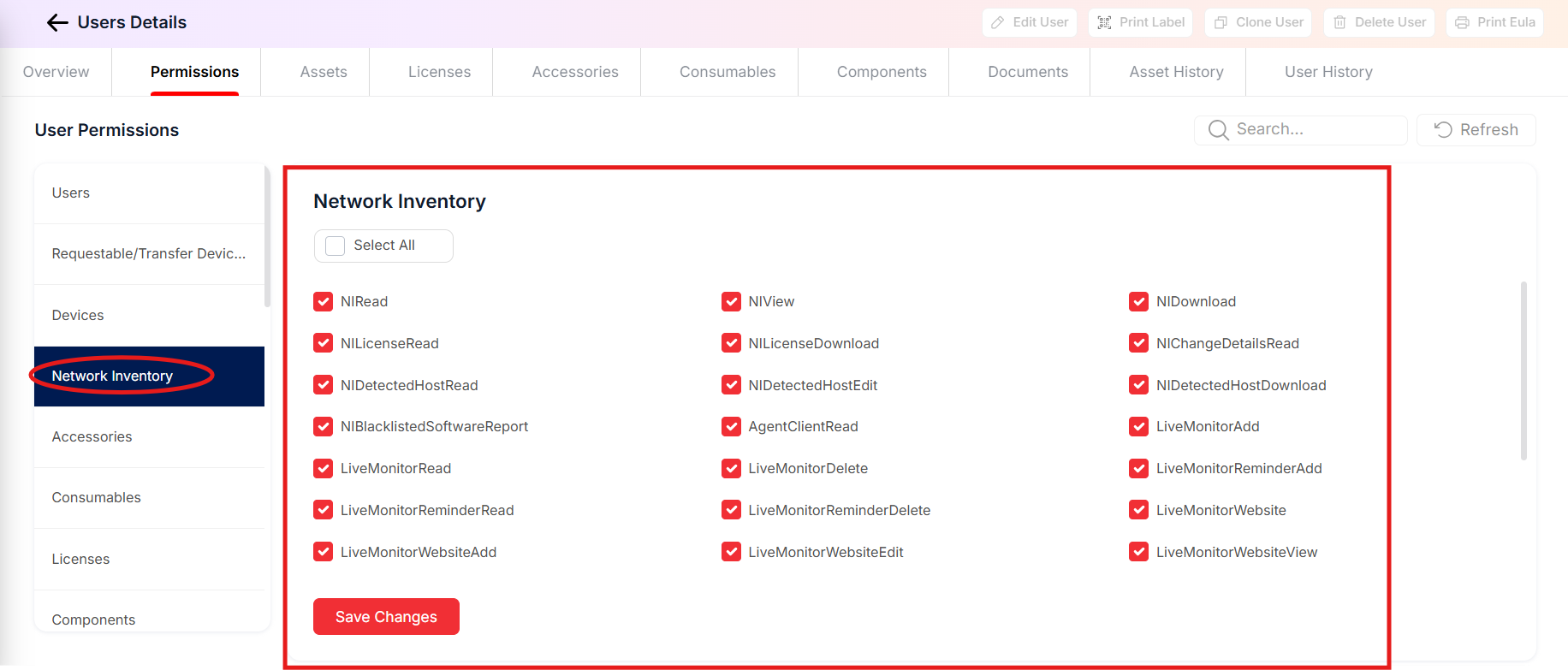
Task: Disable the AgentClientRead permission
Action: coord(731,426)
